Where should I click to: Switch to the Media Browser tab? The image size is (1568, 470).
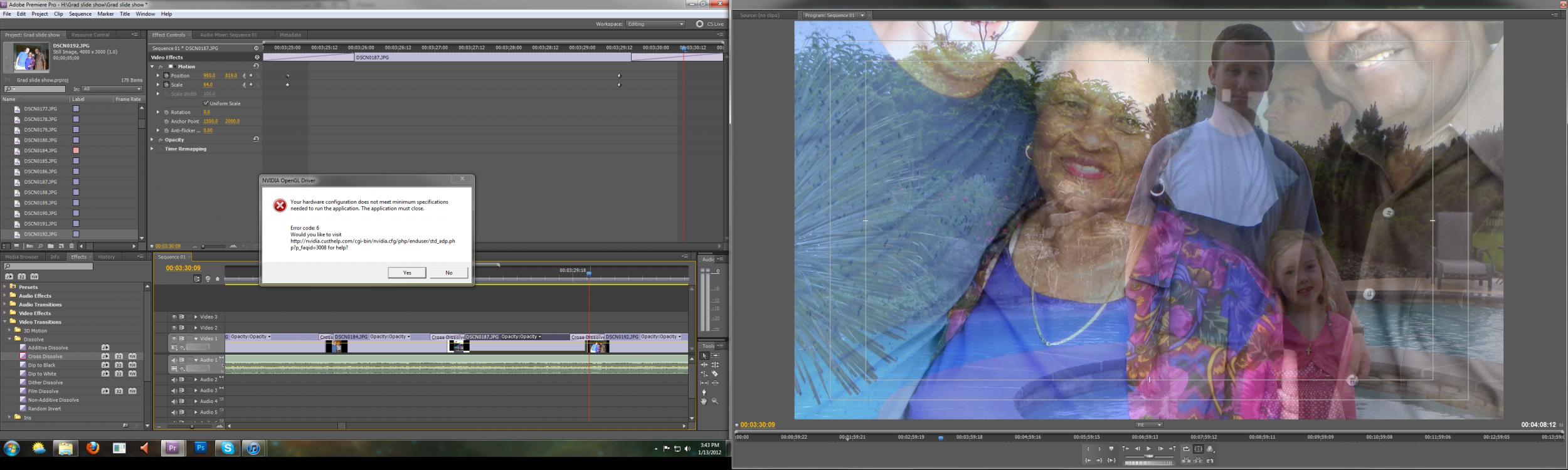pos(21,257)
